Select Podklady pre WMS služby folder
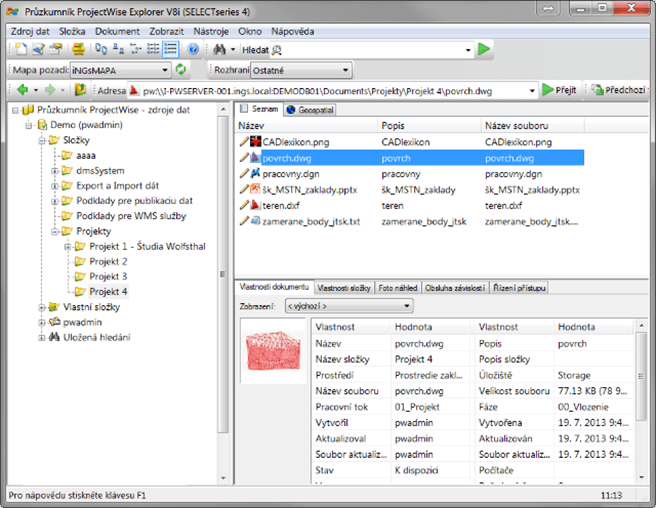 click(131, 216)
